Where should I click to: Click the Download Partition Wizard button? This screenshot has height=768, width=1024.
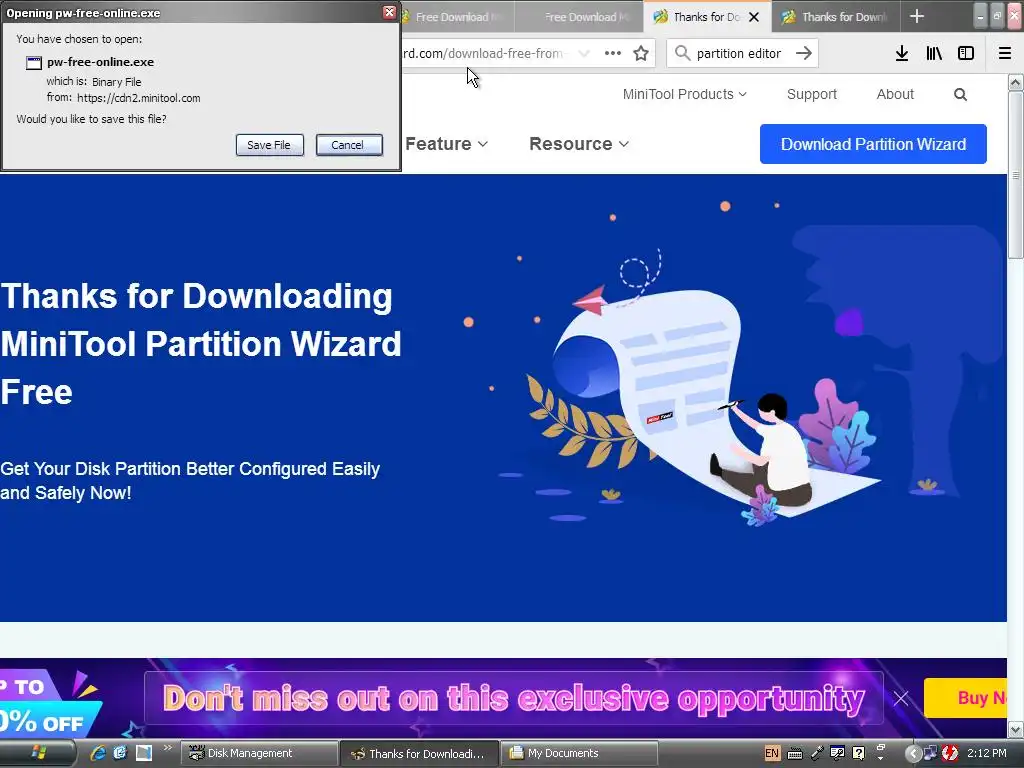click(873, 144)
